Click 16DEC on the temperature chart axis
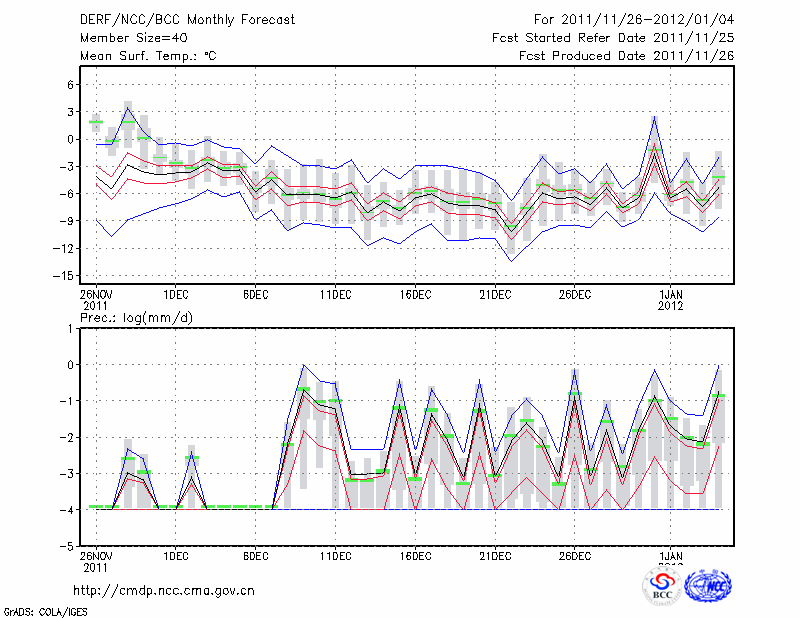The width and height of the screenshot is (800, 618). (x=415, y=294)
